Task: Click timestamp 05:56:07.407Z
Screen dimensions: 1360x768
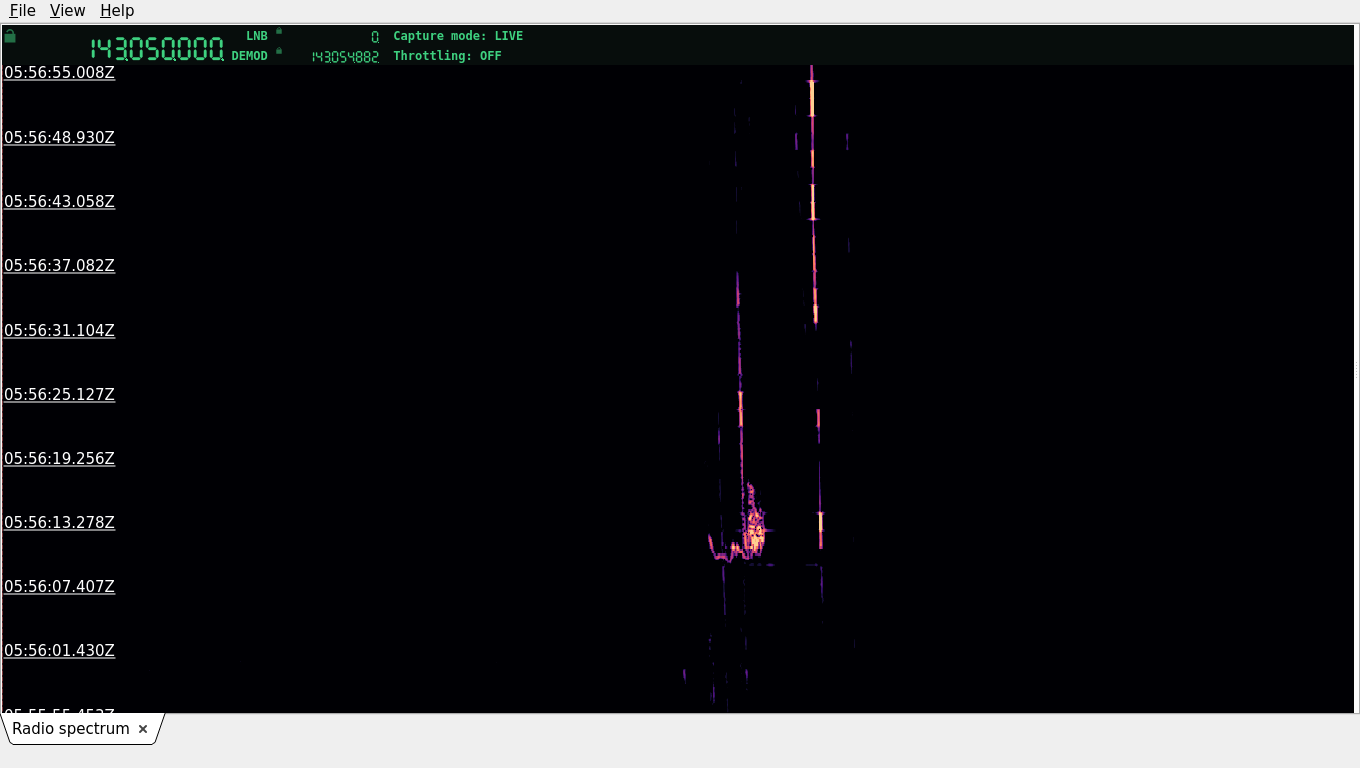Action: [x=60, y=586]
